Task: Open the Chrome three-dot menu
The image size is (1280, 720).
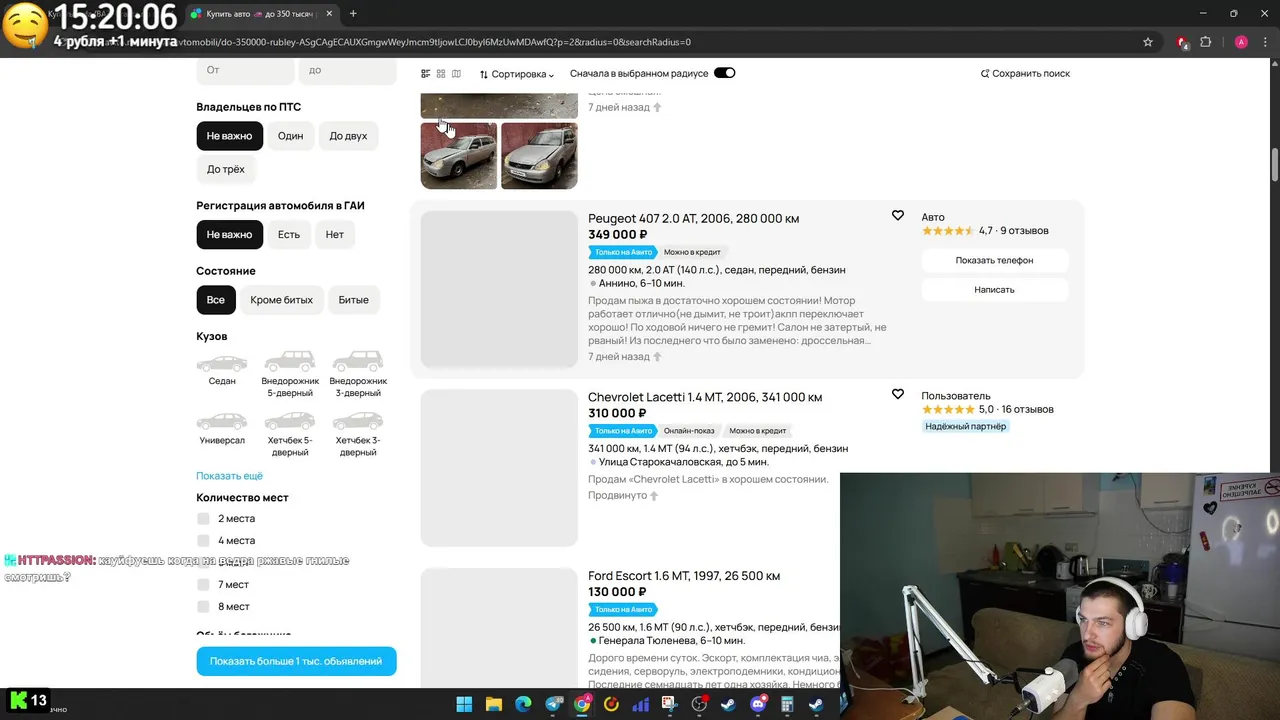Action: [1267, 42]
